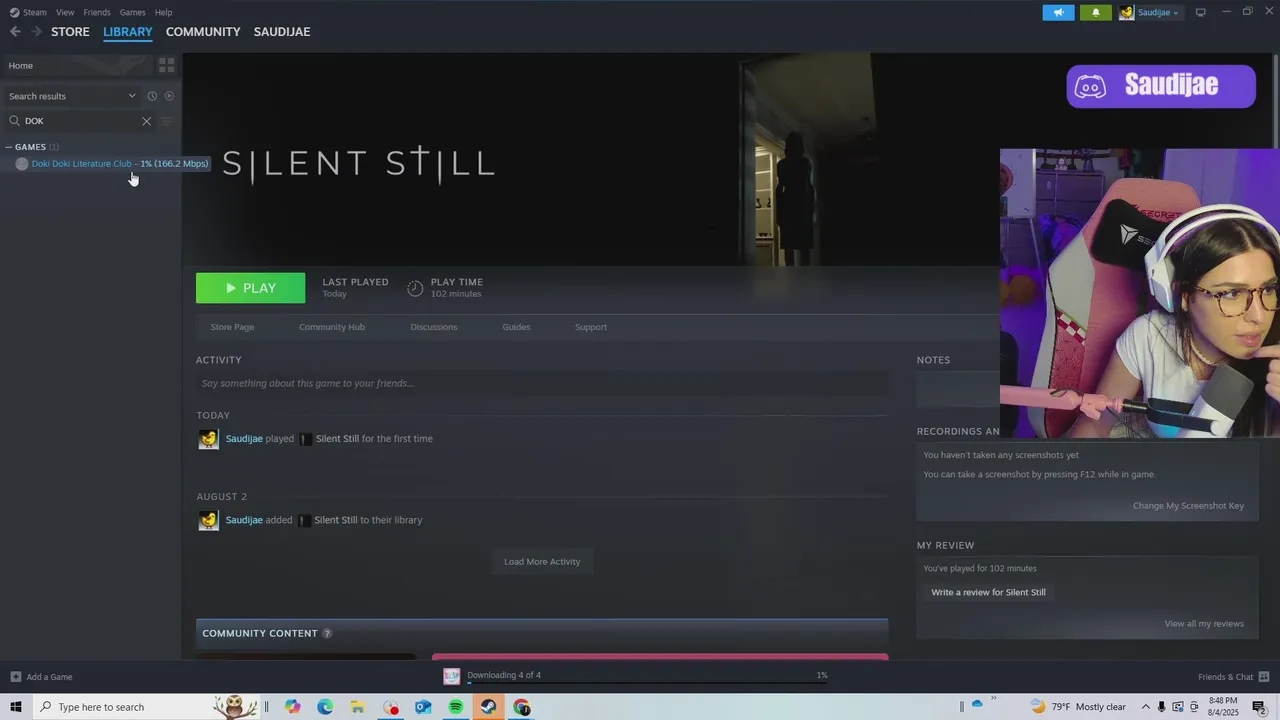1280x720 pixels.
Task: Open advanced filter options icon
Action: (x=166, y=121)
